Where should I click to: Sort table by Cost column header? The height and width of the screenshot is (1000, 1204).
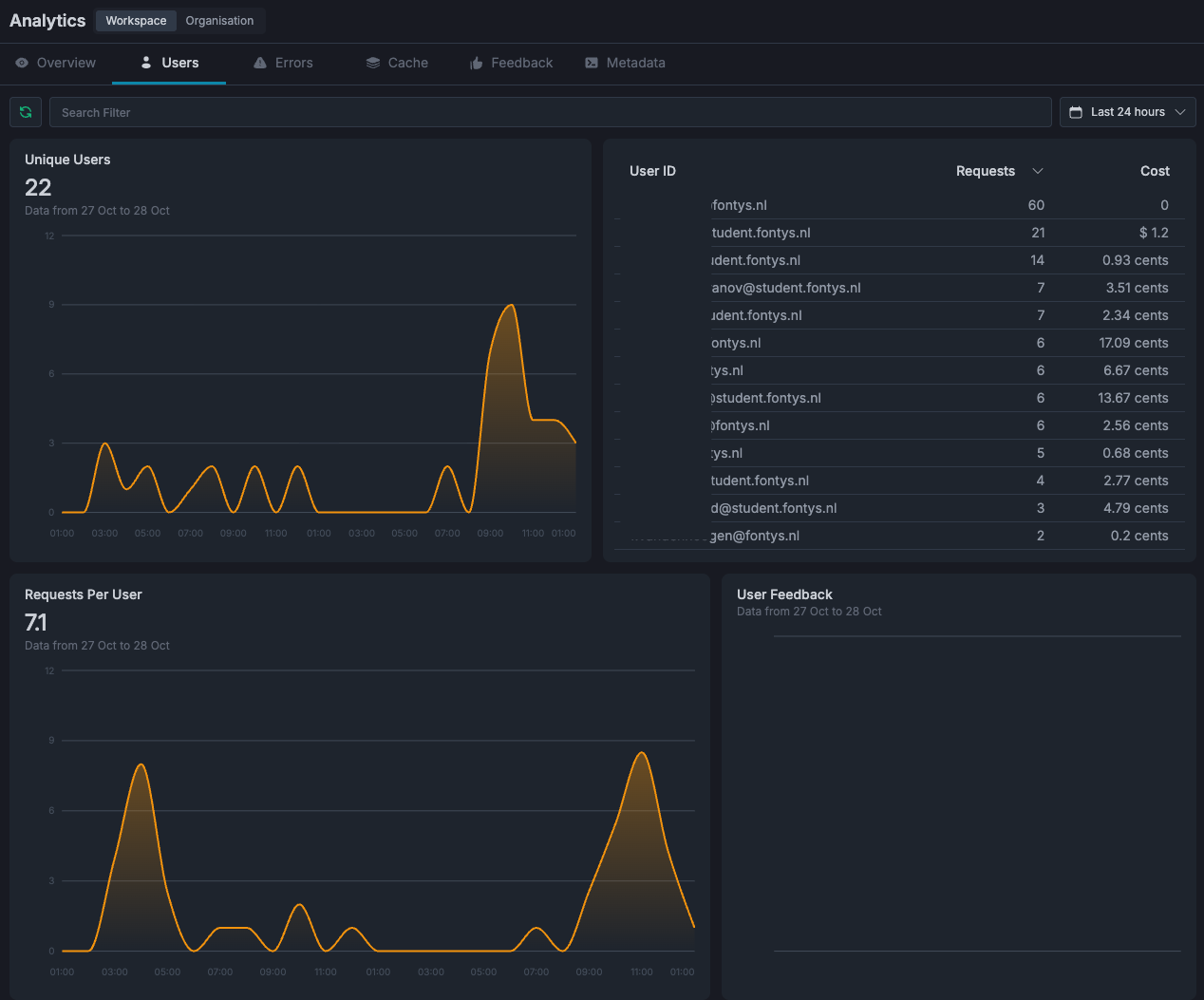(x=1155, y=171)
